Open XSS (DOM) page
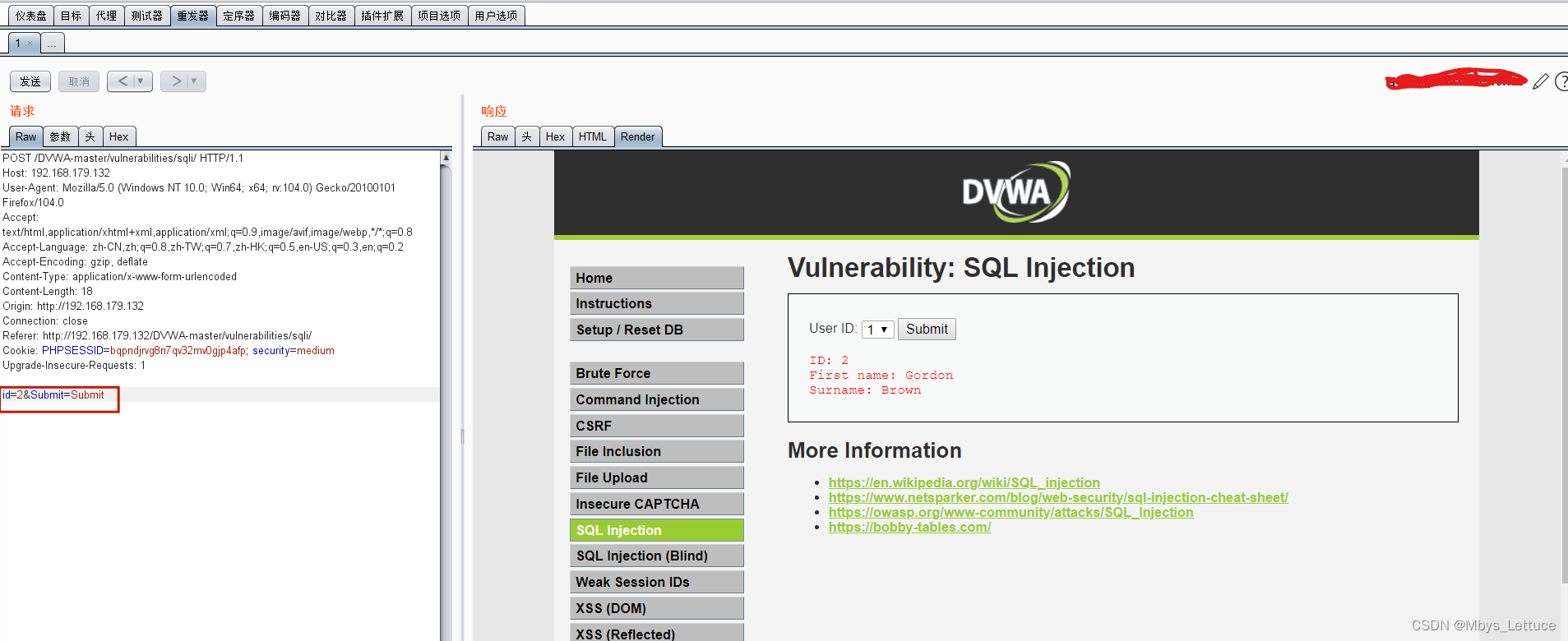Image resolution: width=1568 pixels, height=641 pixels. coord(657,608)
